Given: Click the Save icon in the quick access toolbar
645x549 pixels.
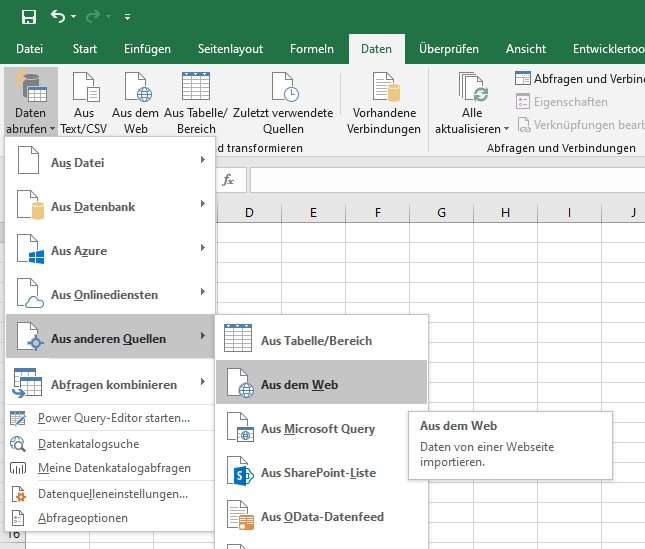Looking at the screenshot, I should (29, 17).
